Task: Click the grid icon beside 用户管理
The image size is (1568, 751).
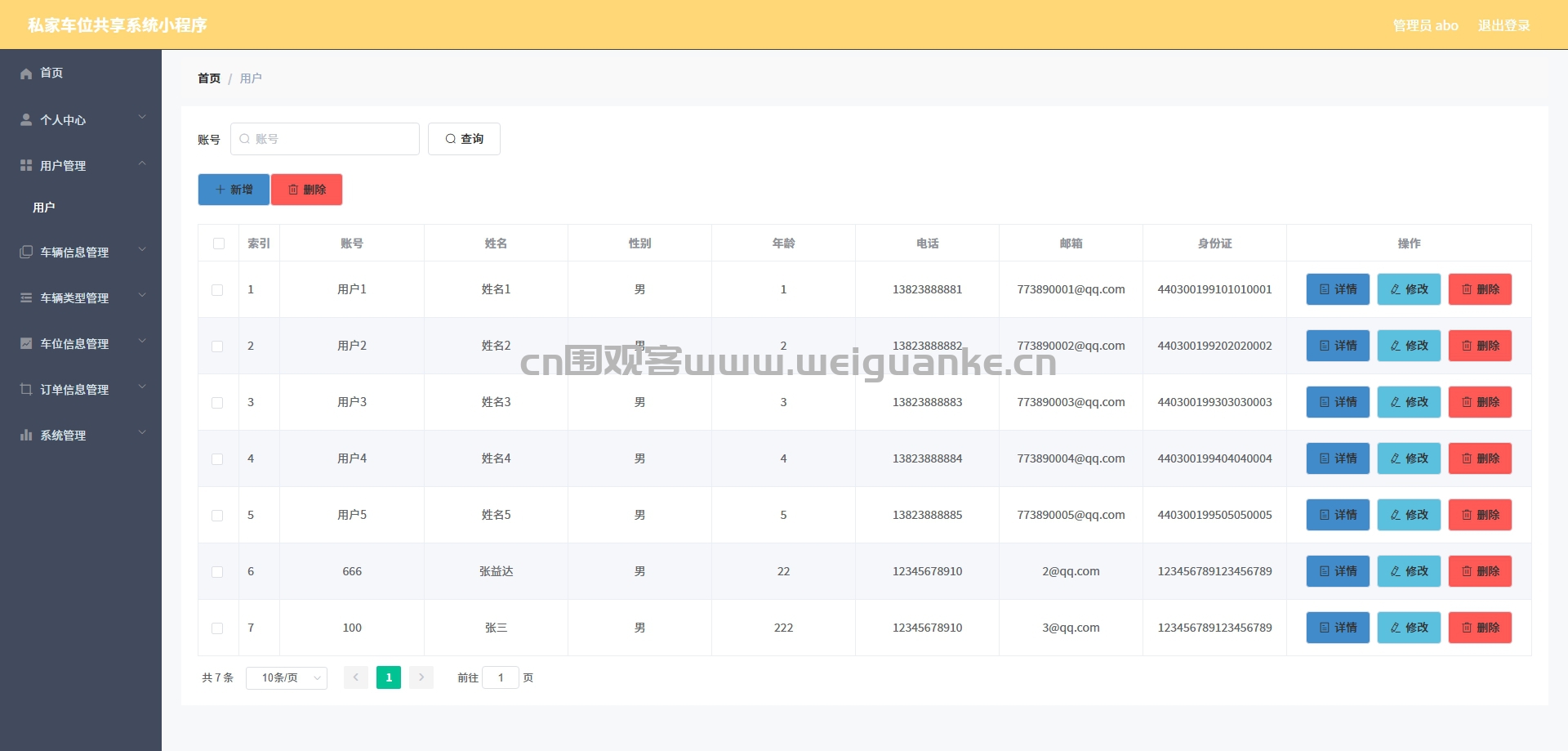Action: click(x=26, y=166)
